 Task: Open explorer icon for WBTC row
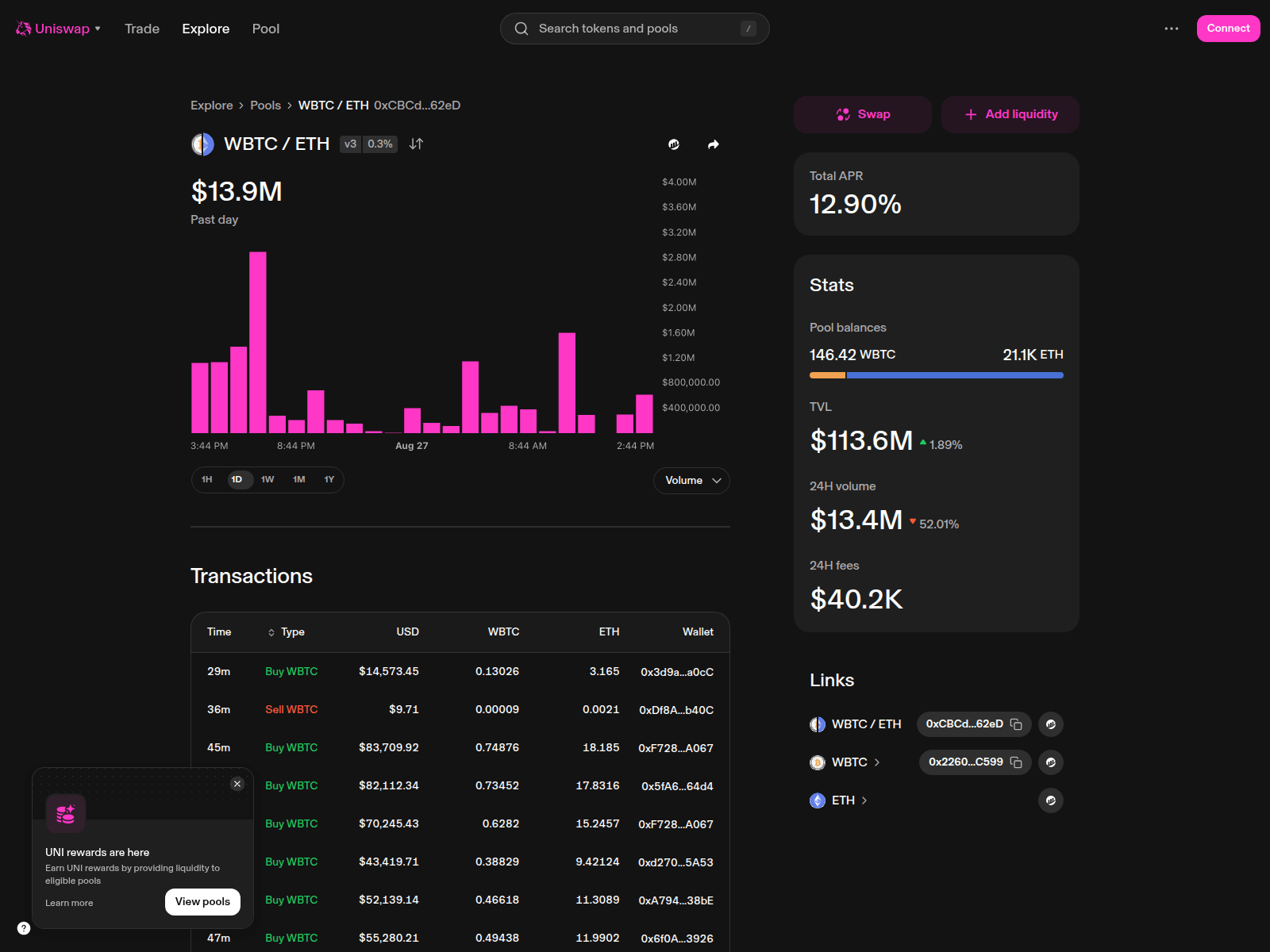click(1051, 762)
